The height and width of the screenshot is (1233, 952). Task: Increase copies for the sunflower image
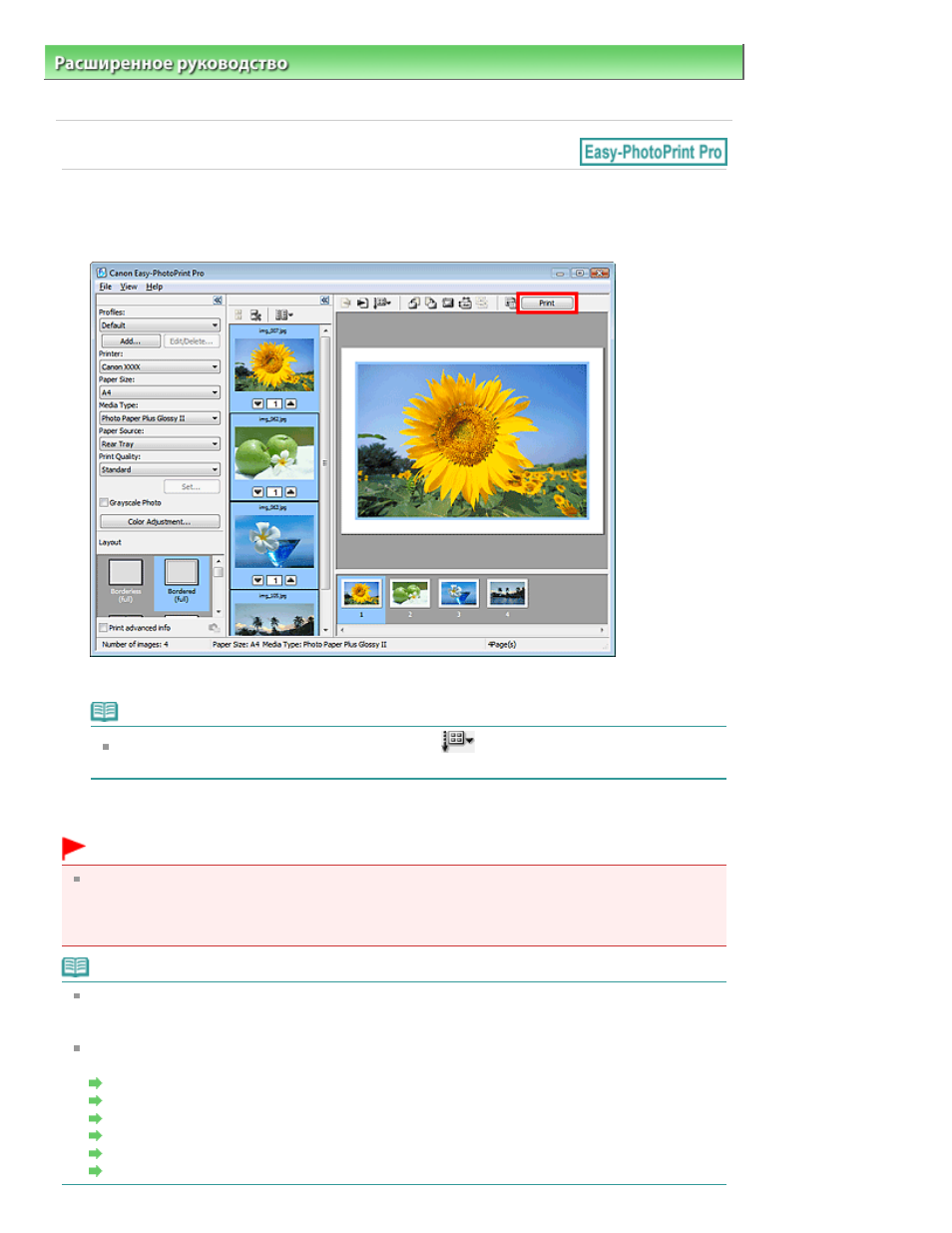[290, 403]
